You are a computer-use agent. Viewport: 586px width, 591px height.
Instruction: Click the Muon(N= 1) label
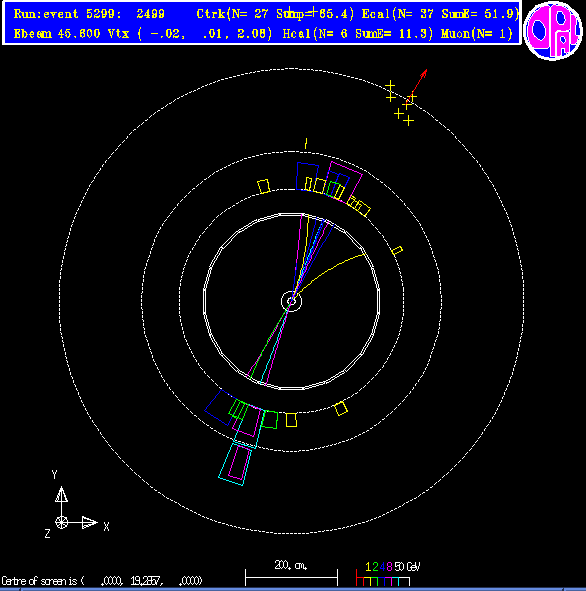click(x=477, y=34)
